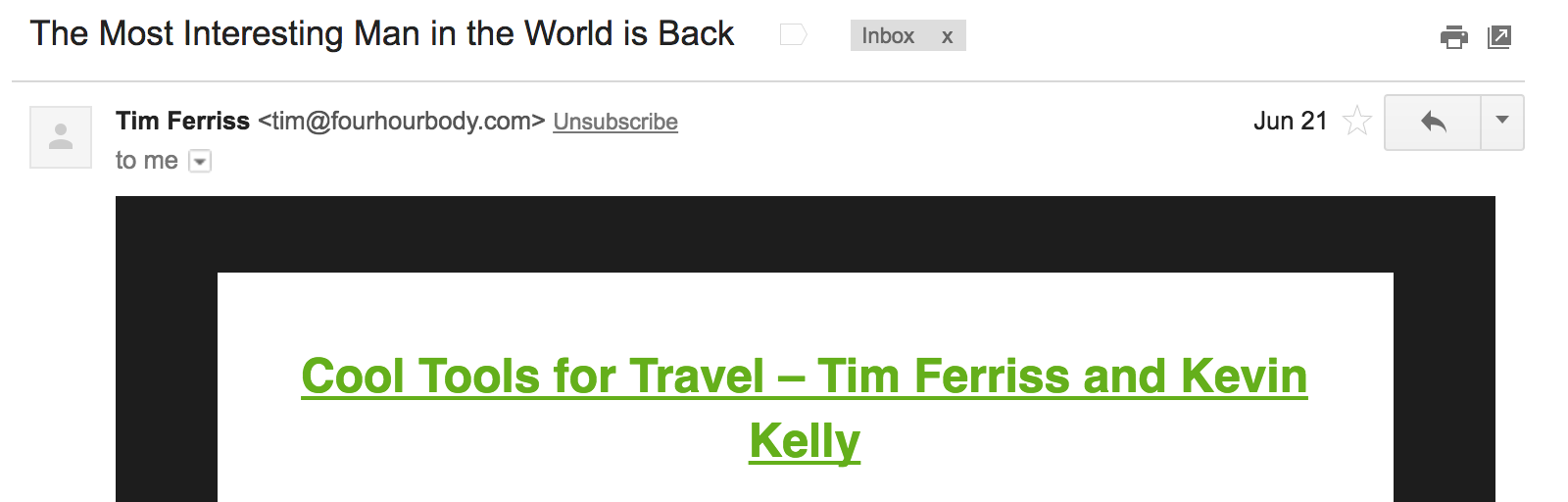Toggle the importance marker beside subject
This screenshot has height=502, width=1568.
793,35
